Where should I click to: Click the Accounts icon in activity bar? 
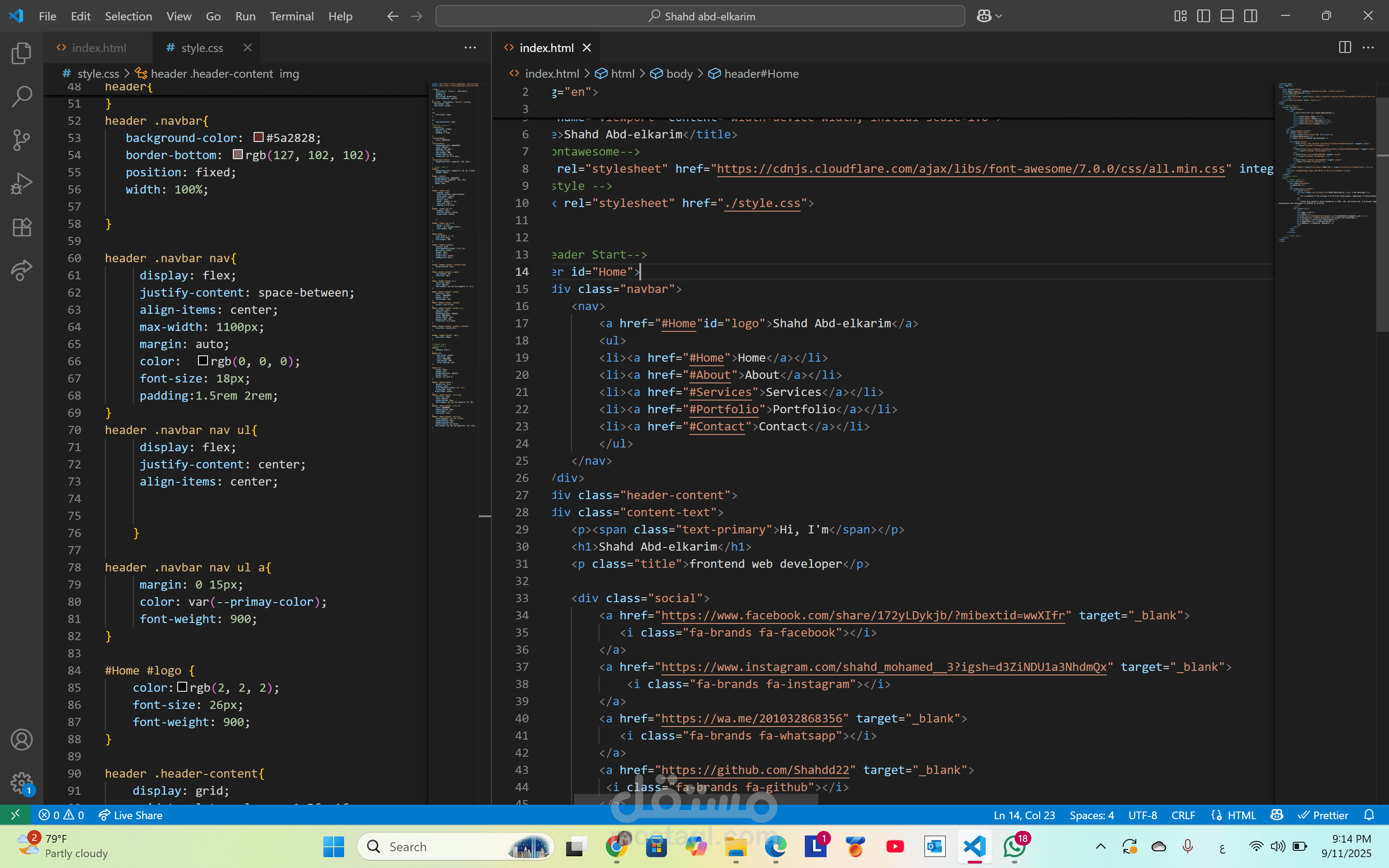pyautogui.click(x=21, y=740)
